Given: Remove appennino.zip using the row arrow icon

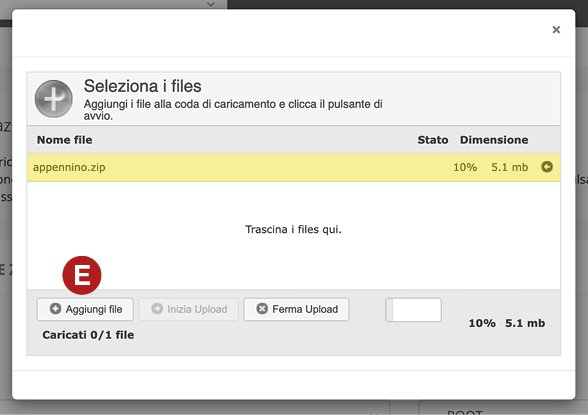Looking at the screenshot, I should tap(547, 167).
